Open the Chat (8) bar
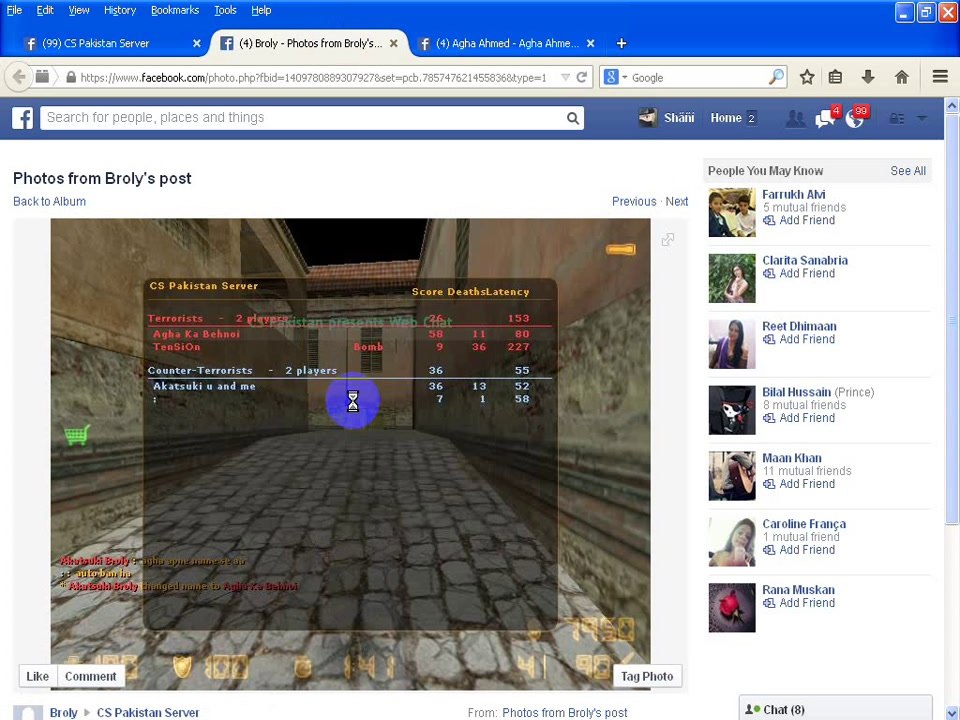960x720 pixels. [835, 709]
